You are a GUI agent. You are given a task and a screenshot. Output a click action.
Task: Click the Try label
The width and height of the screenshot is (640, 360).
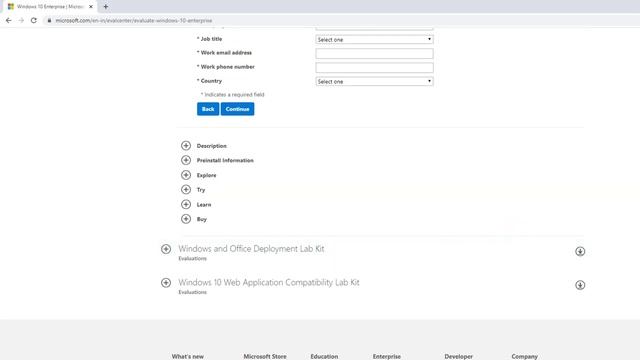click(201, 190)
